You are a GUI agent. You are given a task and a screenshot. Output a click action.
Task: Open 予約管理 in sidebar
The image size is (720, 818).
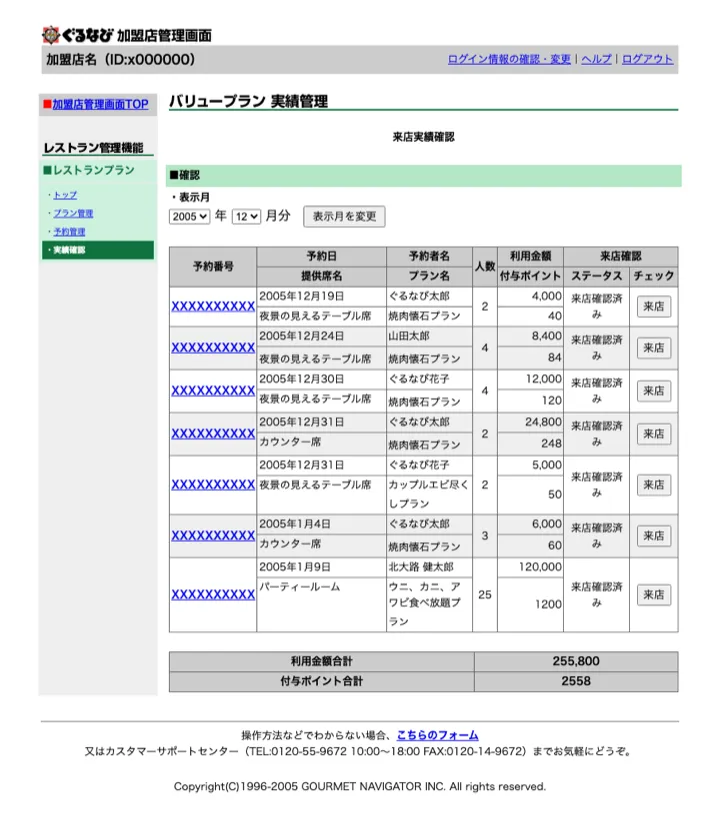69,232
